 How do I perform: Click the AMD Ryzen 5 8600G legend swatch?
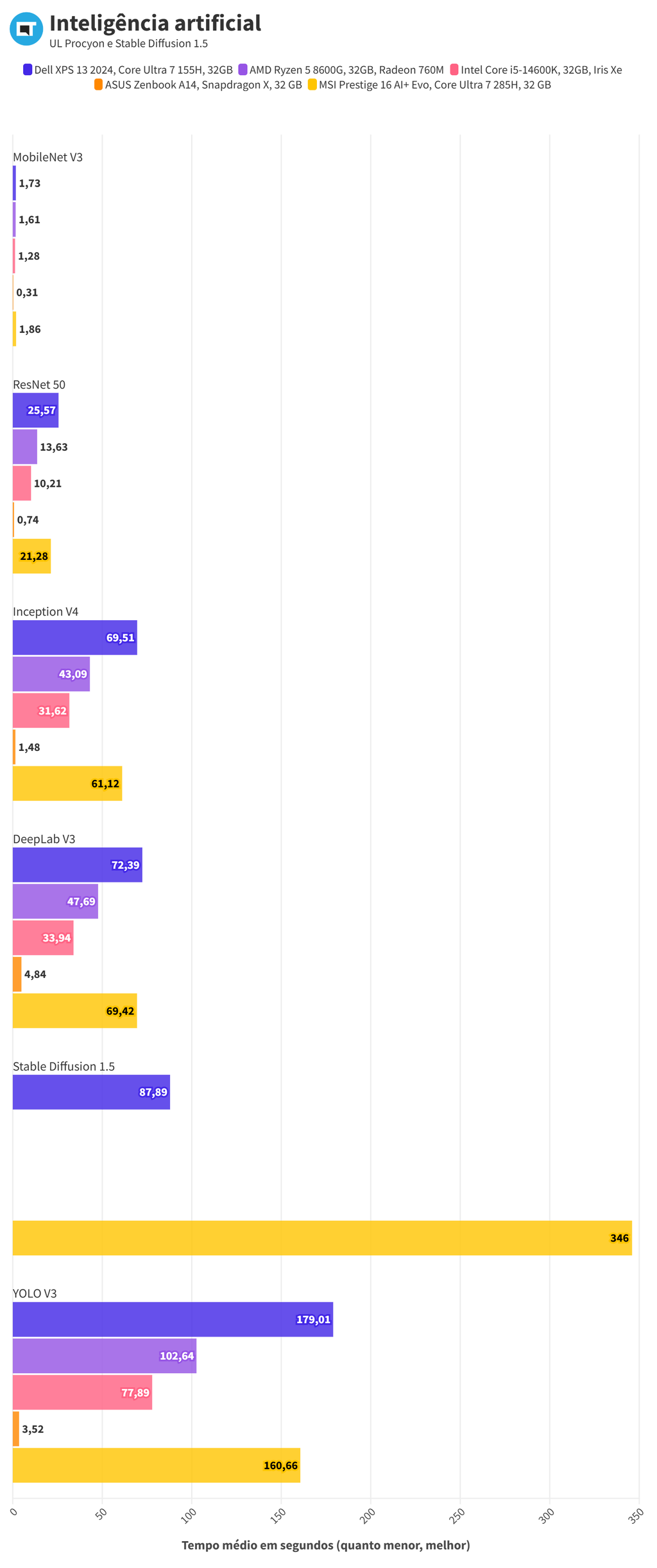pos(243,70)
